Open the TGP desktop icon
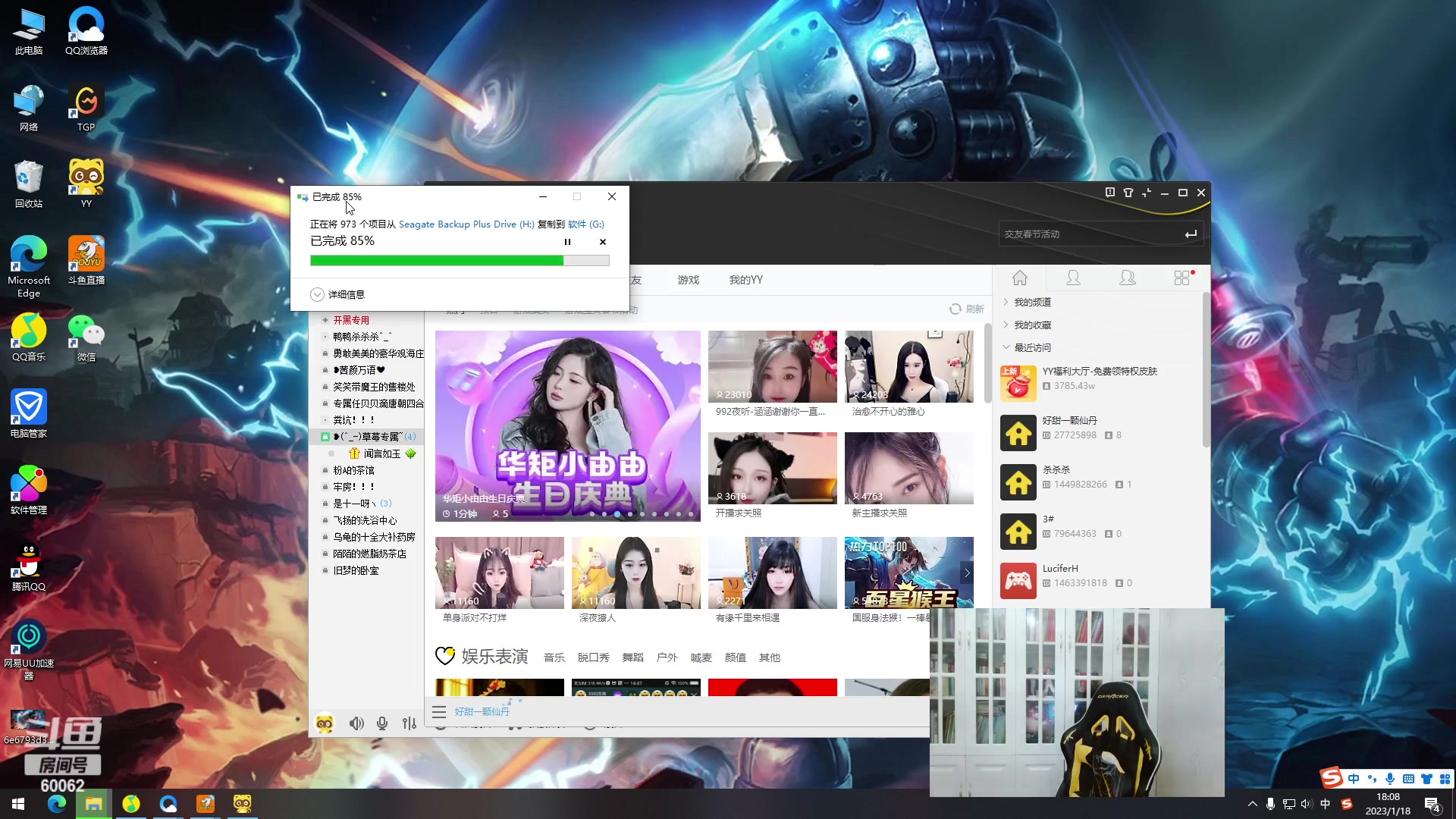This screenshot has height=819, width=1456. coord(86,108)
